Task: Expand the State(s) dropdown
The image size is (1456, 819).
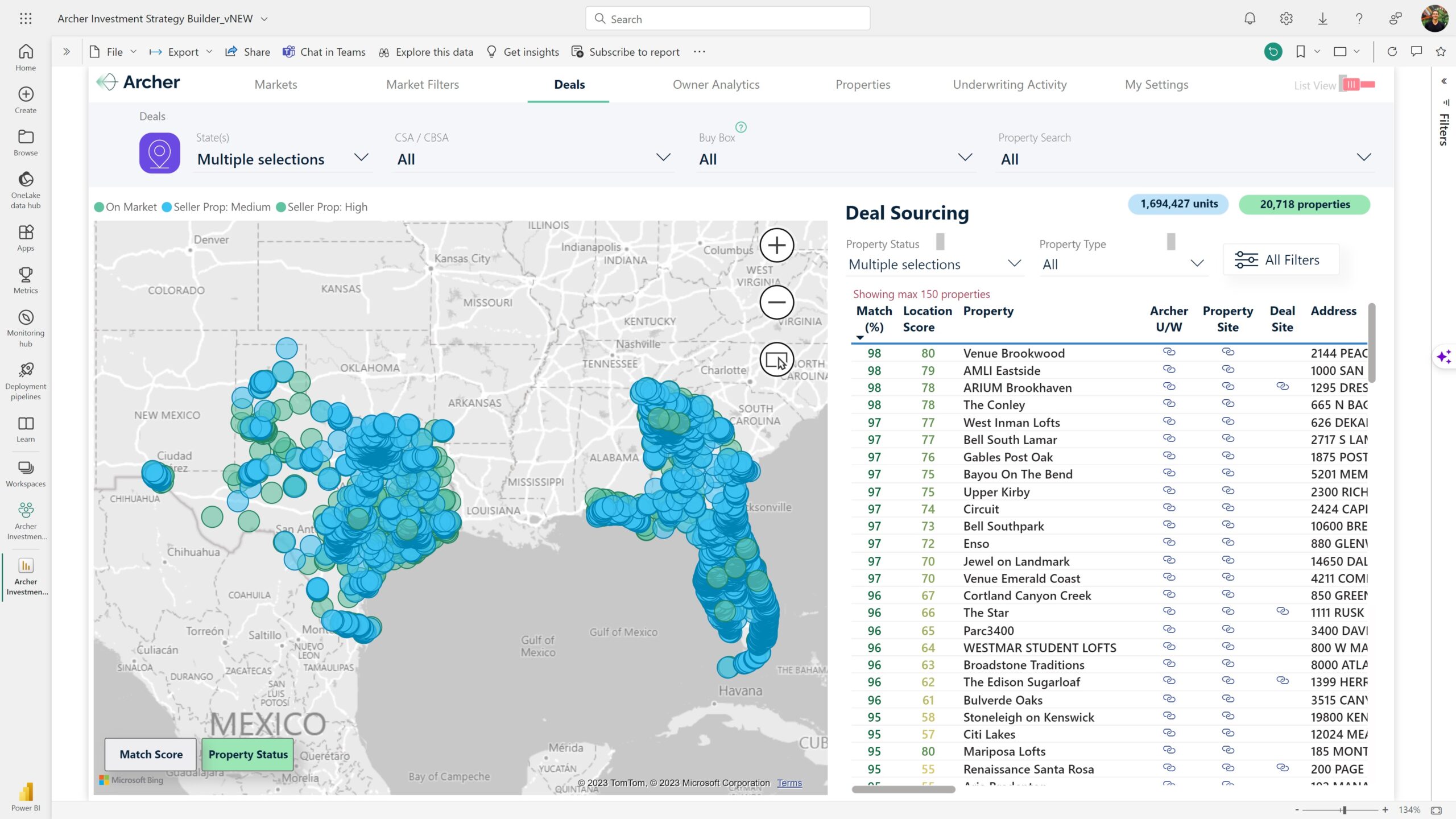Action: pyautogui.click(x=361, y=157)
